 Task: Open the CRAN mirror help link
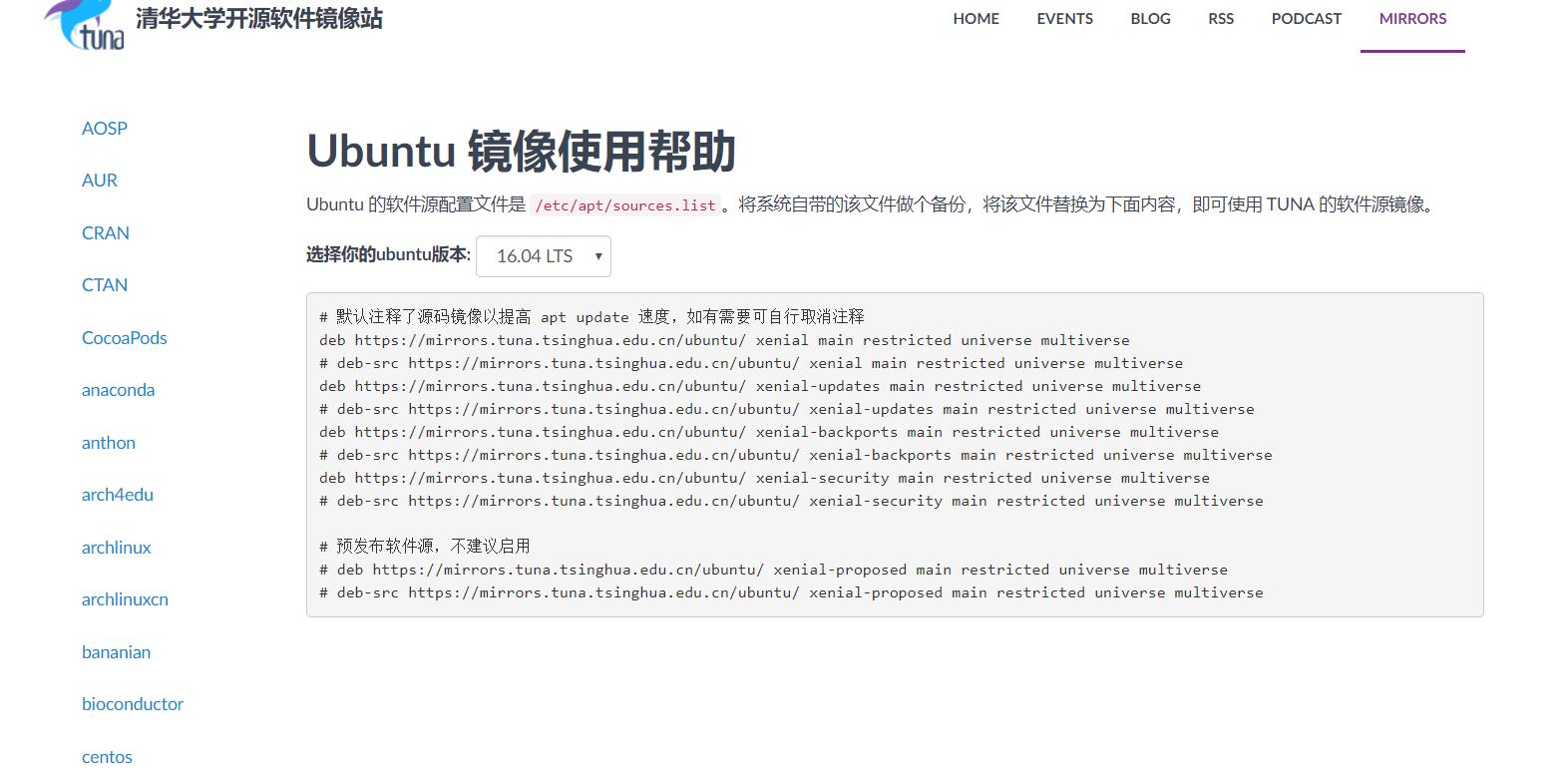tap(106, 233)
